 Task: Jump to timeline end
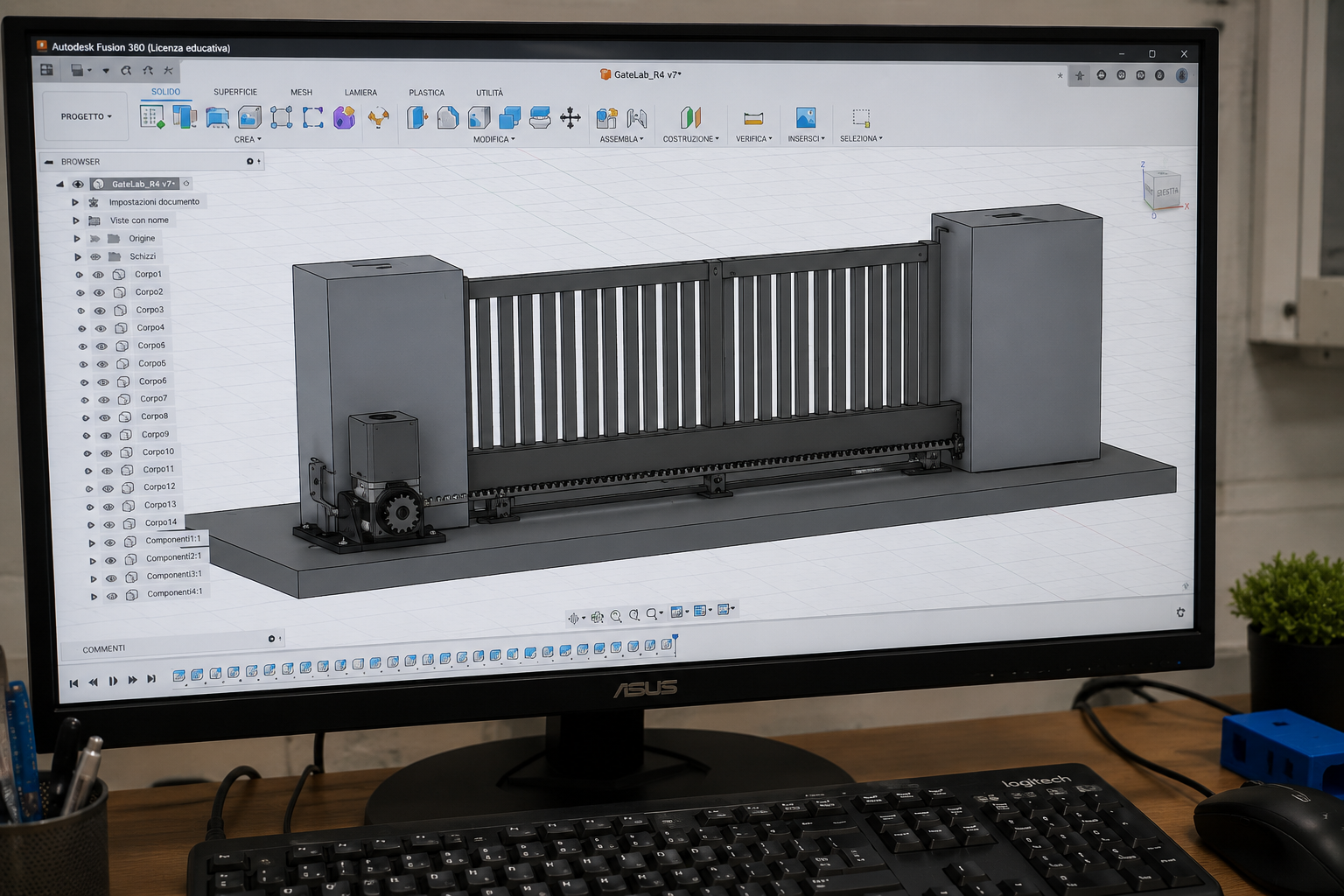151,679
